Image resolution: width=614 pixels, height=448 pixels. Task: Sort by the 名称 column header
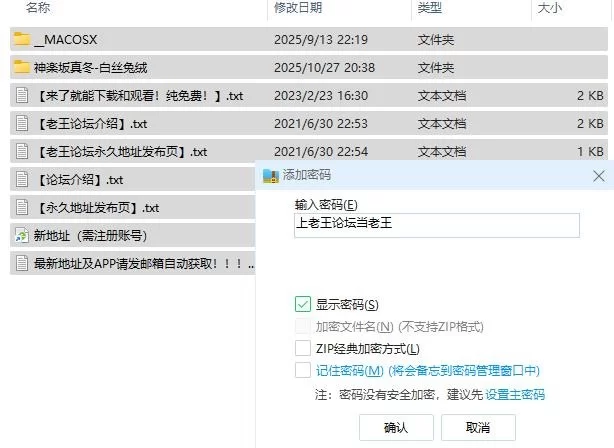click(x=38, y=7)
